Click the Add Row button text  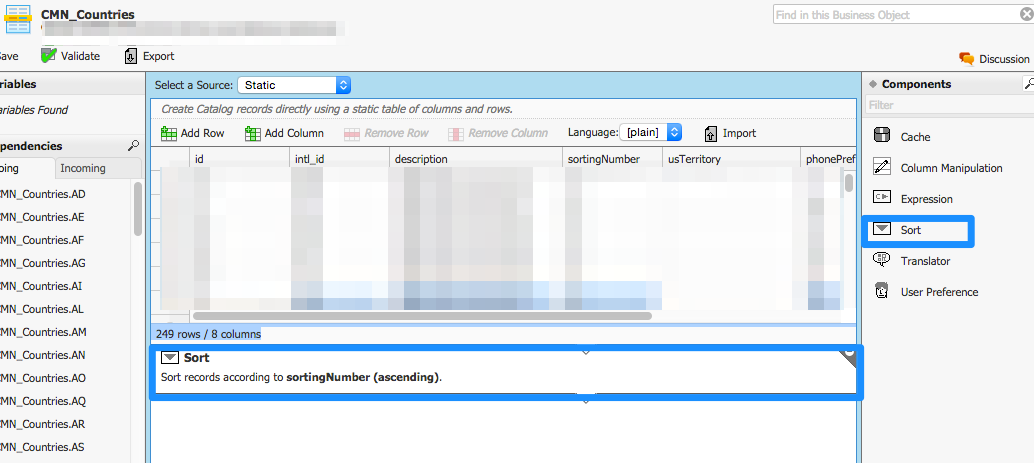click(x=202, y=133)
